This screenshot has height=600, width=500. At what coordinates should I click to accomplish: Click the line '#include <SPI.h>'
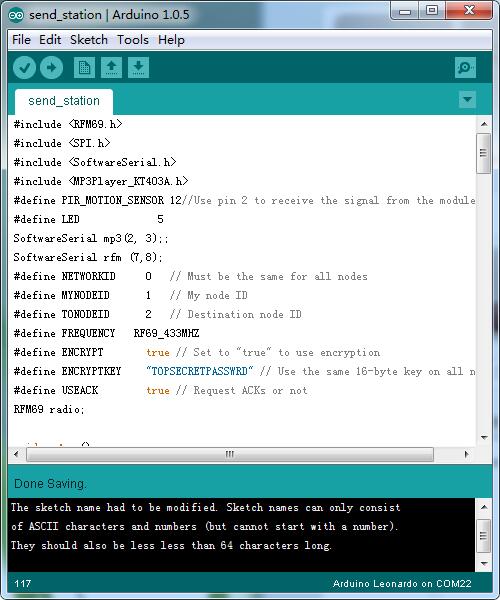(62, 143)
